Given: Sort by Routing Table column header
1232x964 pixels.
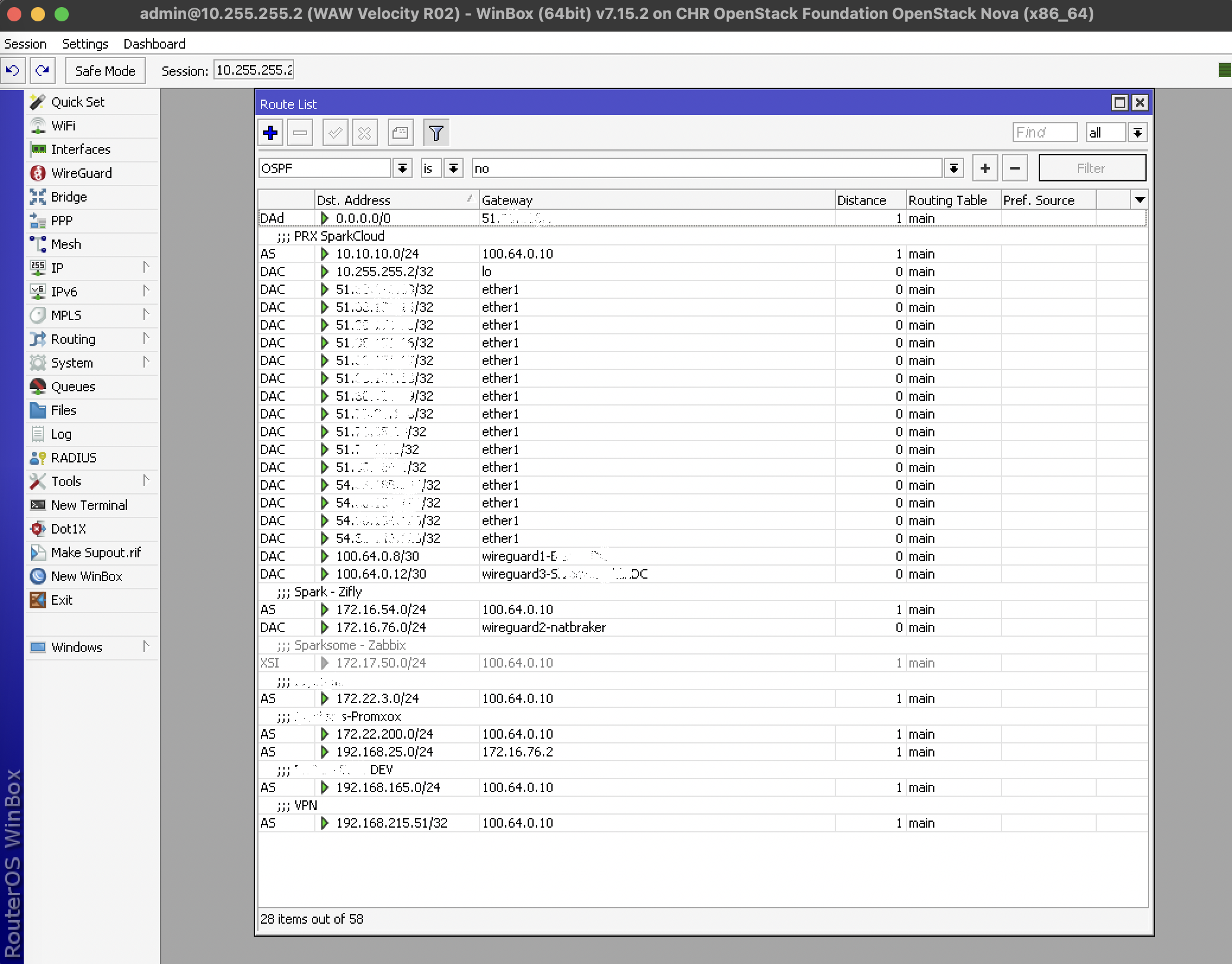Looking at the screenshot, I should tap(953, 200).
